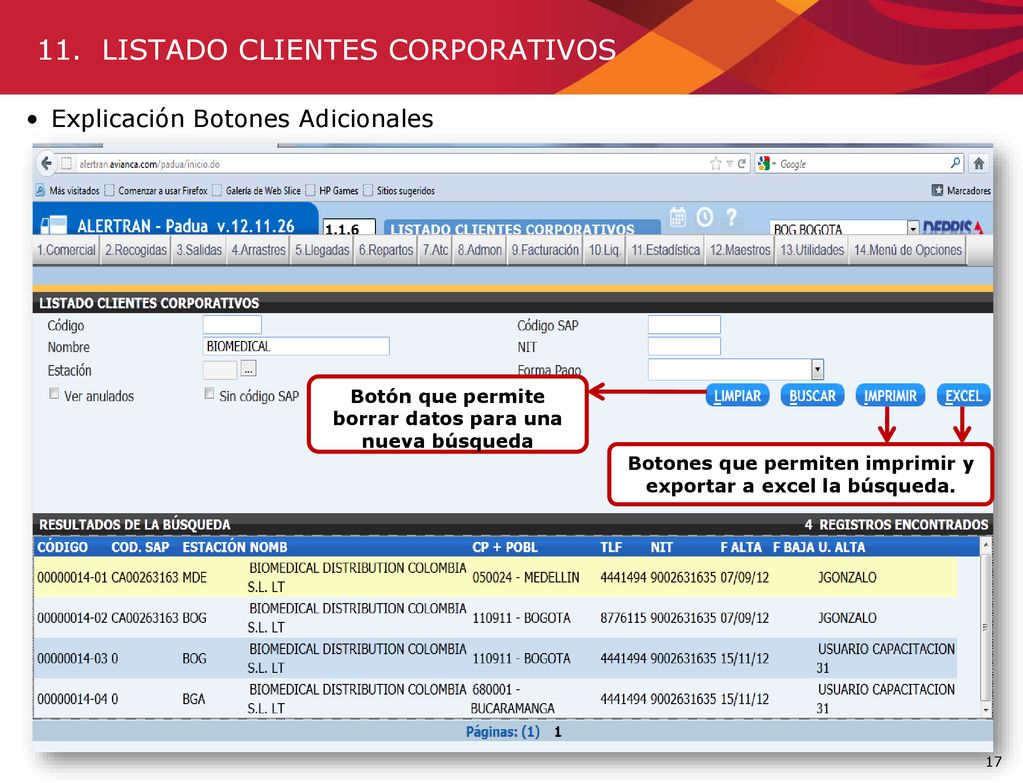Viewport: 1023px width, 783px height.
Task: Open Más visitados bookmark
Action: click(x=68, y=191)
